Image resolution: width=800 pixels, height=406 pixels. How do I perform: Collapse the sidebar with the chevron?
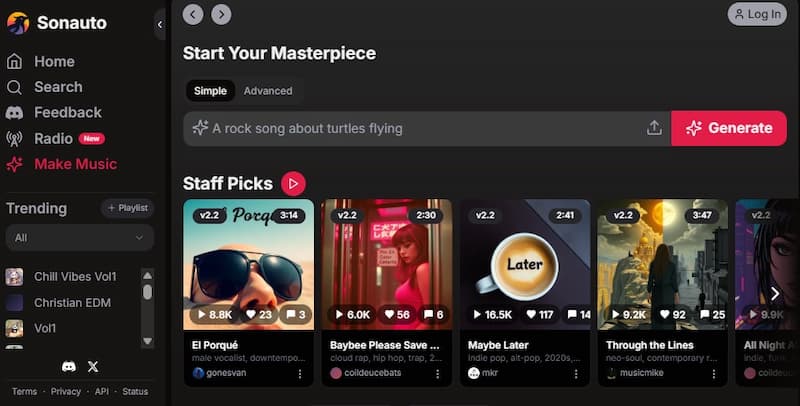pos(160,23)
